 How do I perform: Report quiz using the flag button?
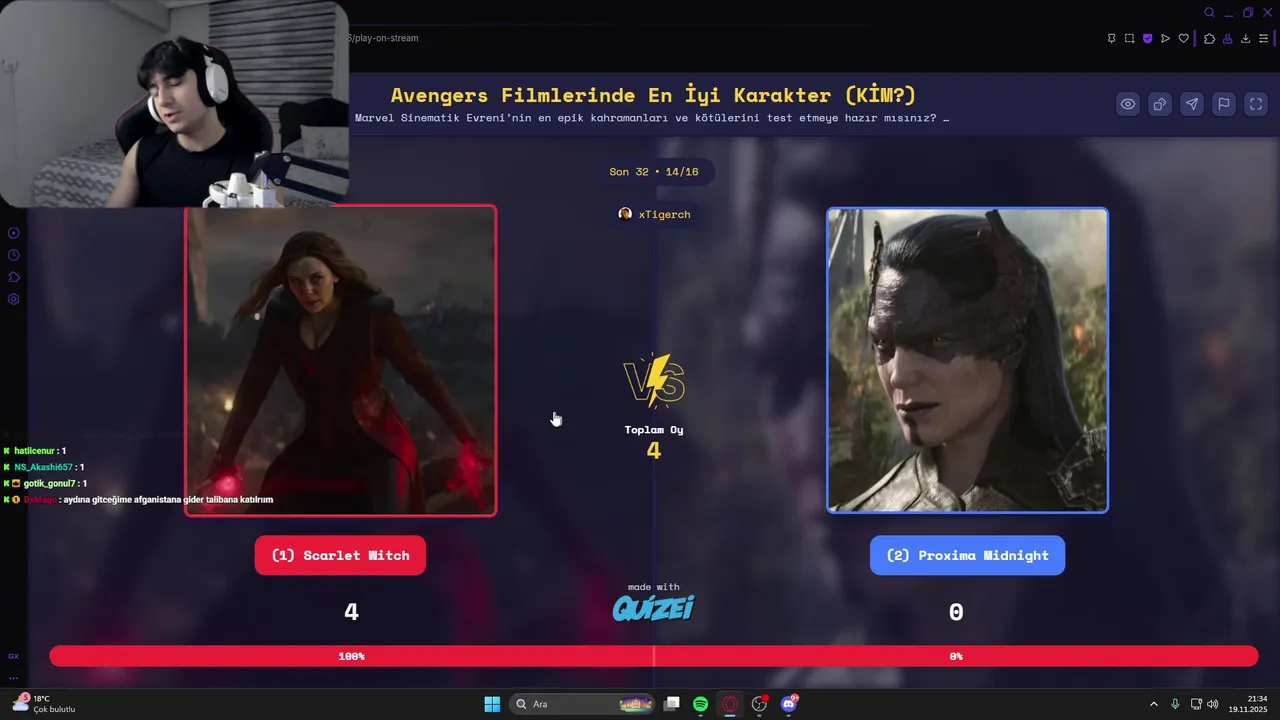click(1224, 104)
